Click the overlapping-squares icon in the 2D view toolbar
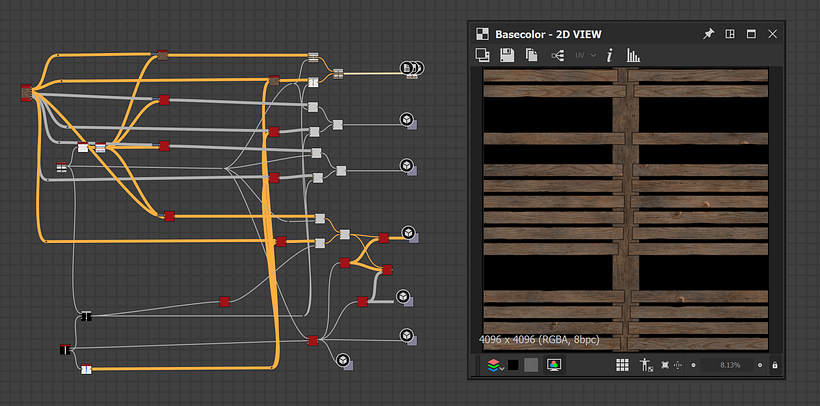 [483, 56]
